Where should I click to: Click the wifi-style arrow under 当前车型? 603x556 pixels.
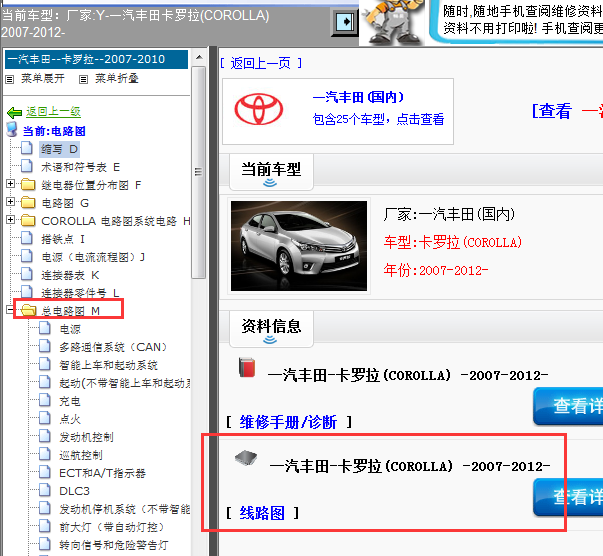coord(270,183)
